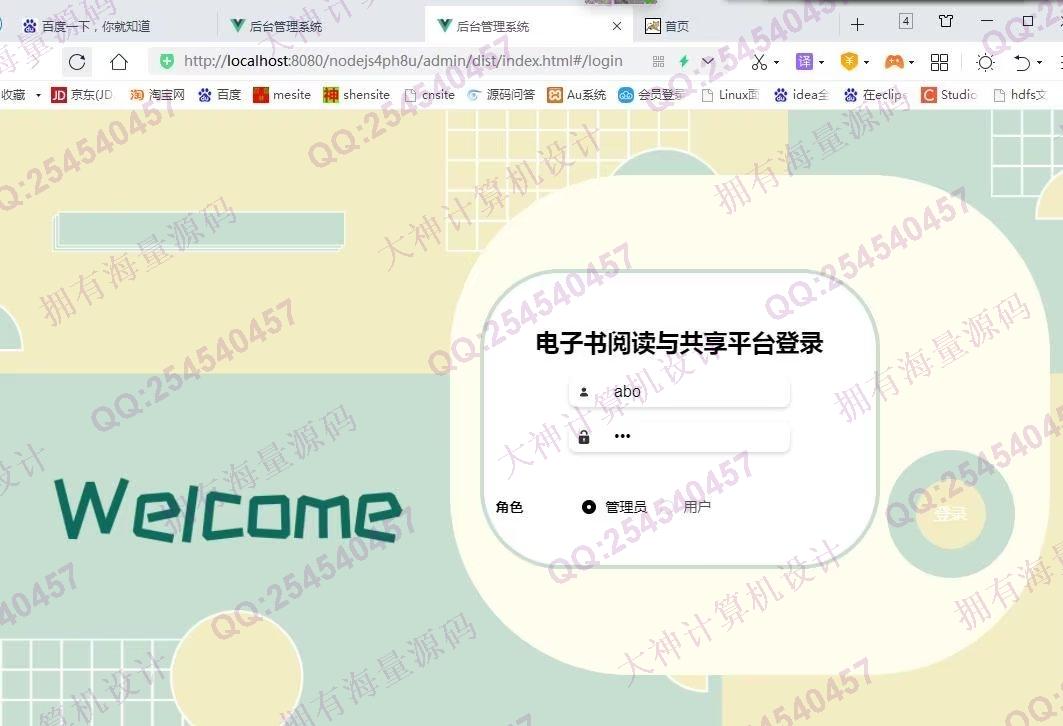Click the URL address bar
The width and height of the screenshot is (1063, 726).
(403, 61)
